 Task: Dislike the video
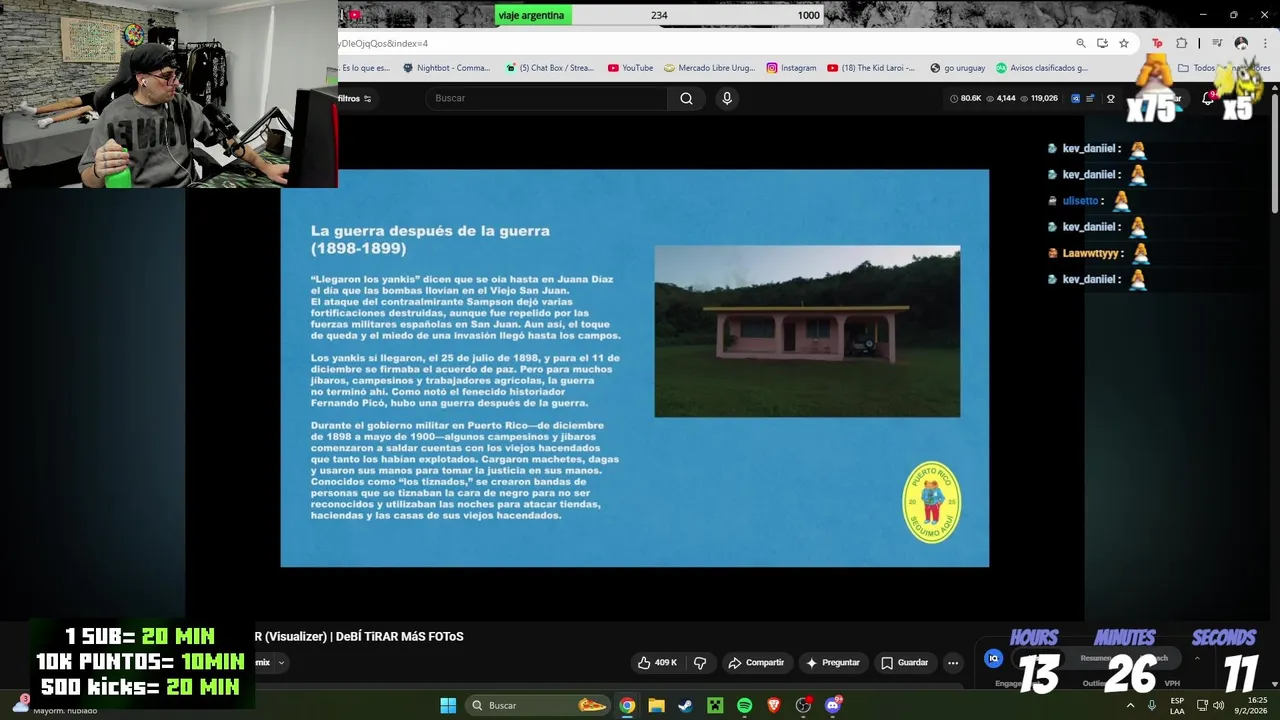tap(700, 662)
